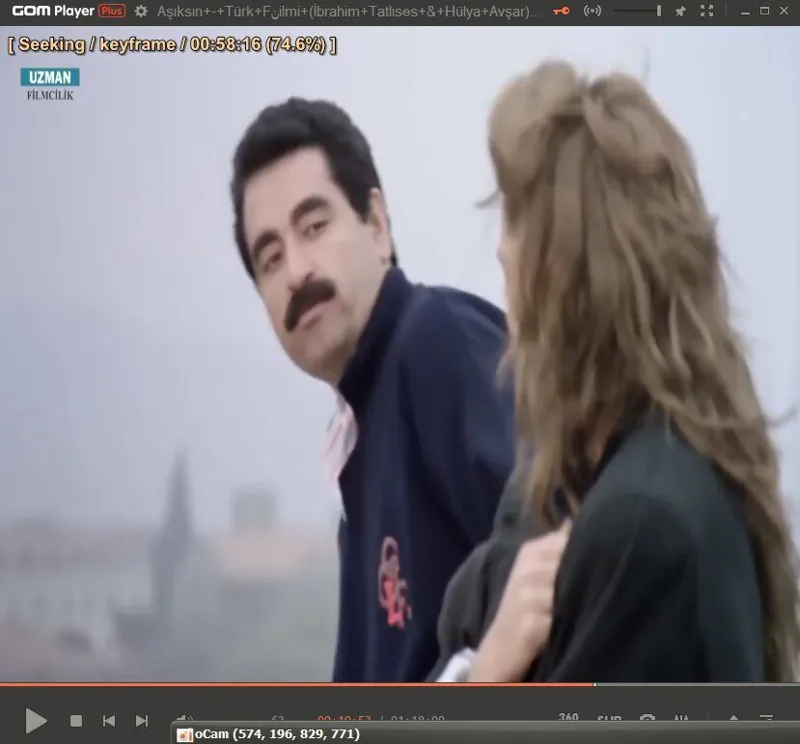Viewport: 800px width, 744px height.
Task: Click the Plus badge
Action: [x=112, y=11]
